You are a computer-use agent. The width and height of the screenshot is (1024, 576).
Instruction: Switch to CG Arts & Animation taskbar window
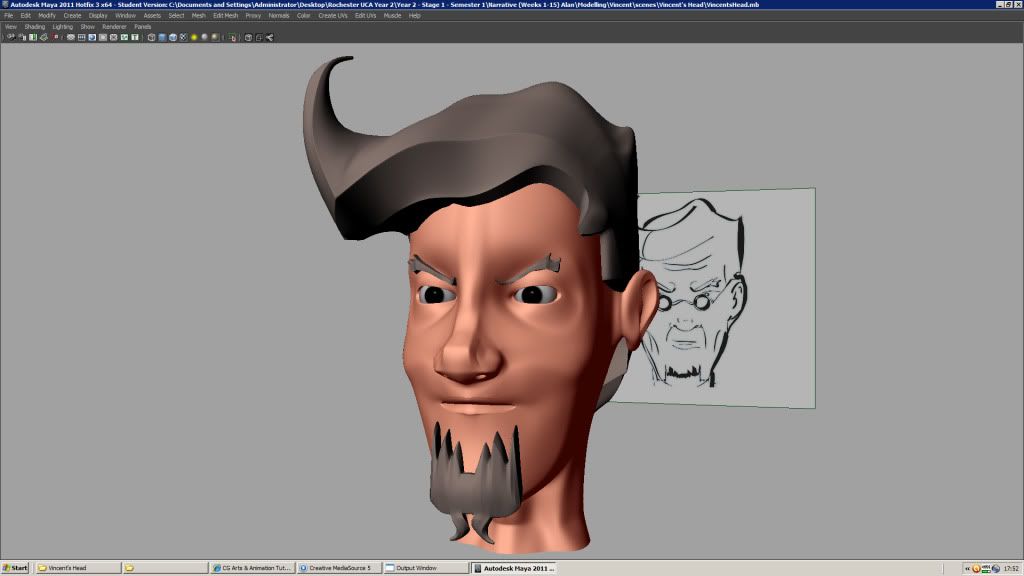[x=252, y=568]
